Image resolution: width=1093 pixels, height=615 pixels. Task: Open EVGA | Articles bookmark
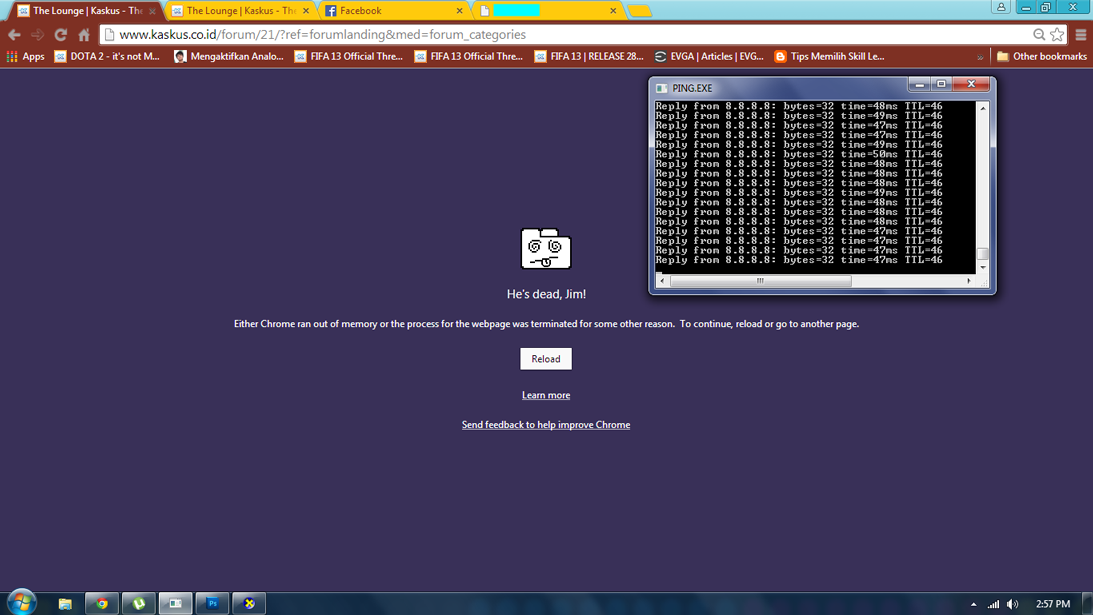tap(709, 56)
